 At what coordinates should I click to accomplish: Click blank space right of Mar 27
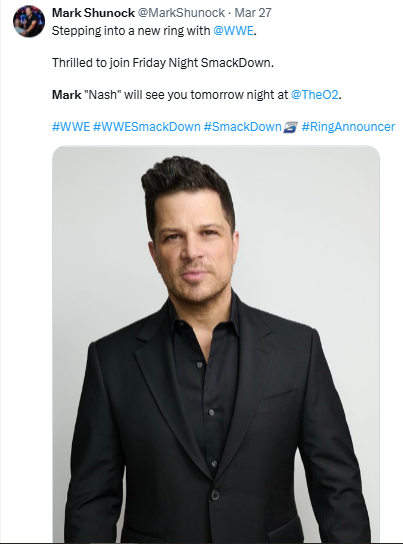[333, 13]
